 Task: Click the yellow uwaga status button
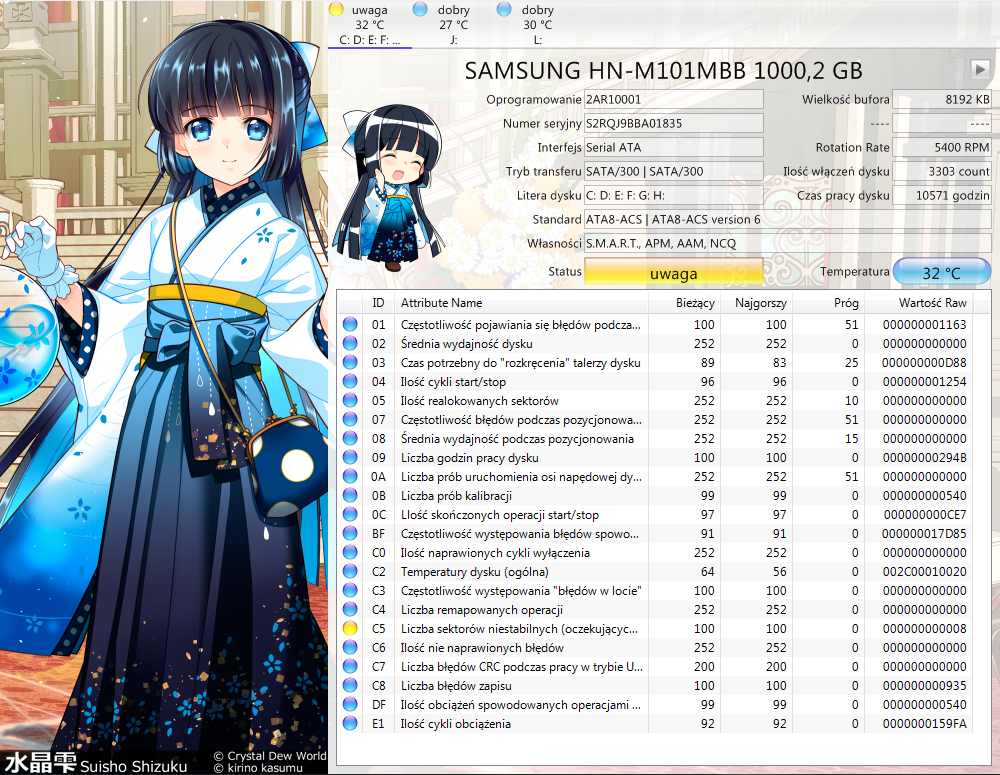[673, 273]
